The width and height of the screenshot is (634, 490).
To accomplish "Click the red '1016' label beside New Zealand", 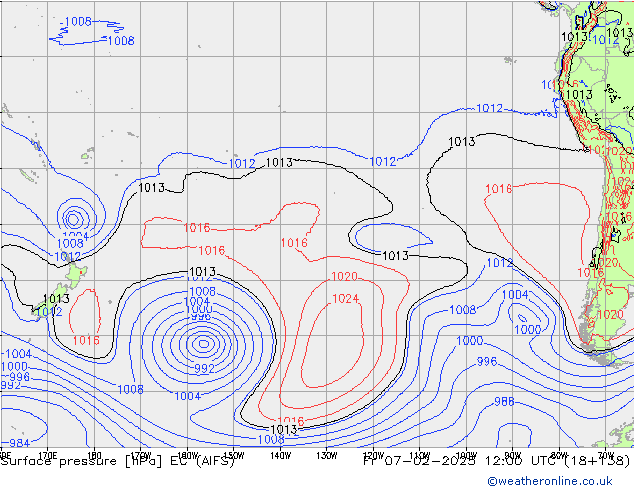I will coord(86,340).
